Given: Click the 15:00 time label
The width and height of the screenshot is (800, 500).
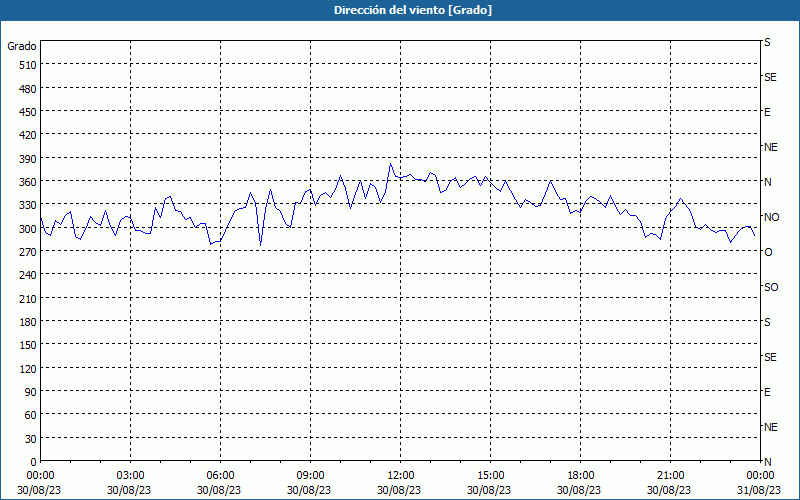Looking at the screenshot, I should point(490,476).
